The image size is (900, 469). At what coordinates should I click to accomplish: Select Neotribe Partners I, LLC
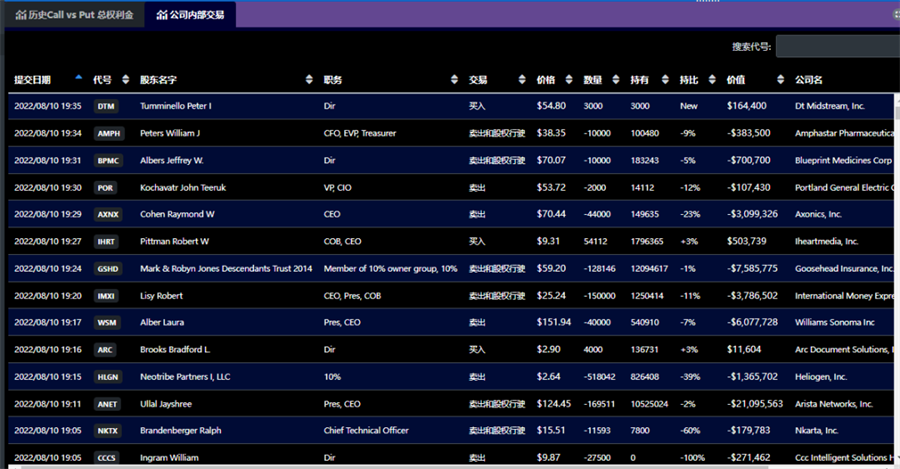pyautogui.click(x=185, y=377)
